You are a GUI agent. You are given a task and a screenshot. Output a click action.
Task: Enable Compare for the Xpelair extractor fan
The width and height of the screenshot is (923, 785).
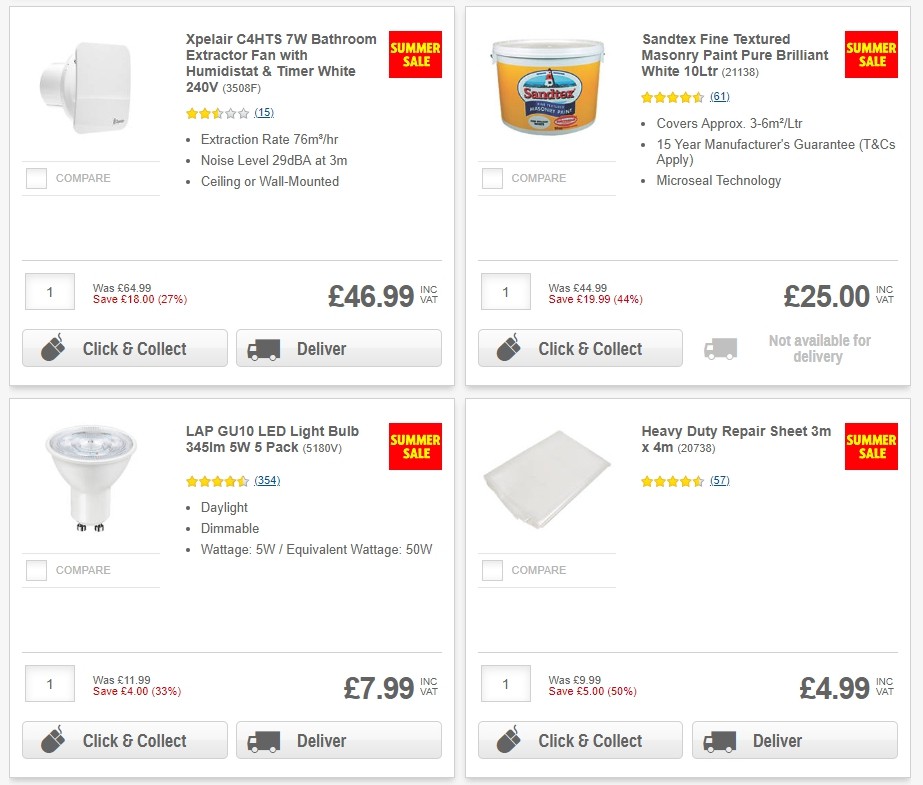pos(36,178)
